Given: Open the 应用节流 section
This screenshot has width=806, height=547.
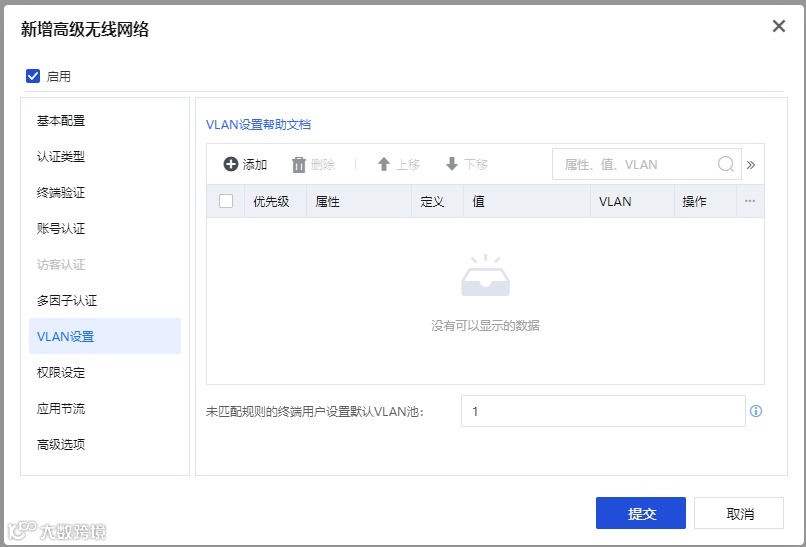Looking at the screenshot, I should (105, 409).
